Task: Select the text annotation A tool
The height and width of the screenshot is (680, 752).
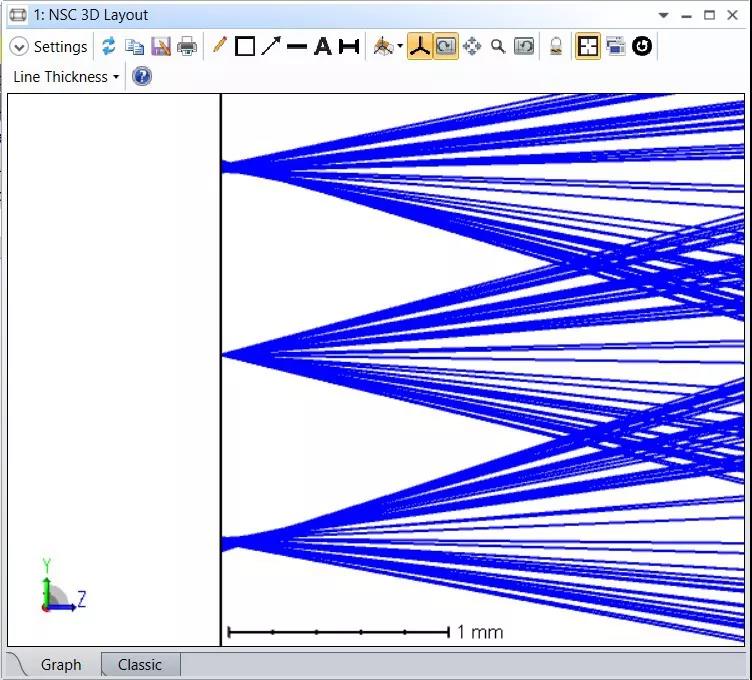Action: [322, 47]
